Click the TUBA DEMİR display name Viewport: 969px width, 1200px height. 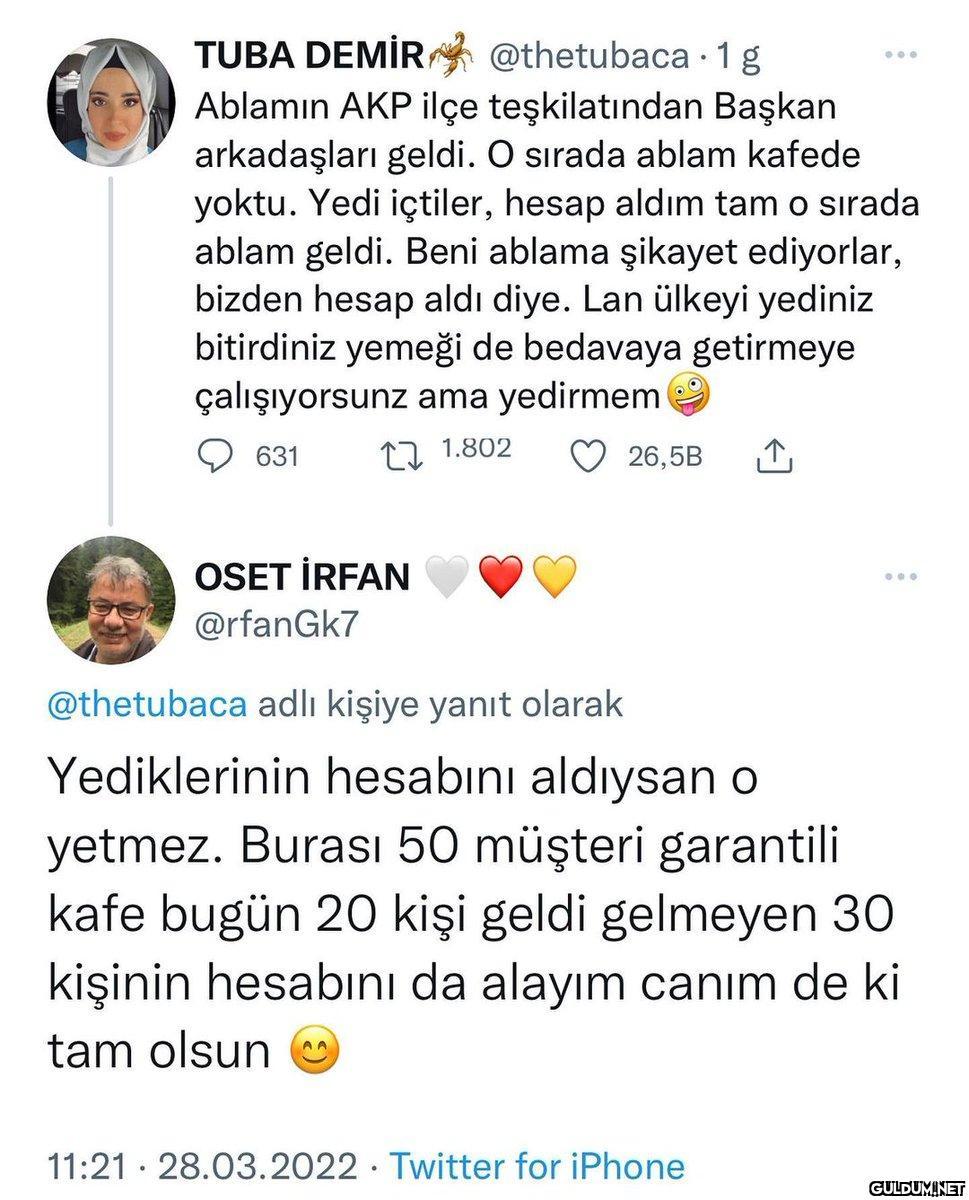(310, 57)
